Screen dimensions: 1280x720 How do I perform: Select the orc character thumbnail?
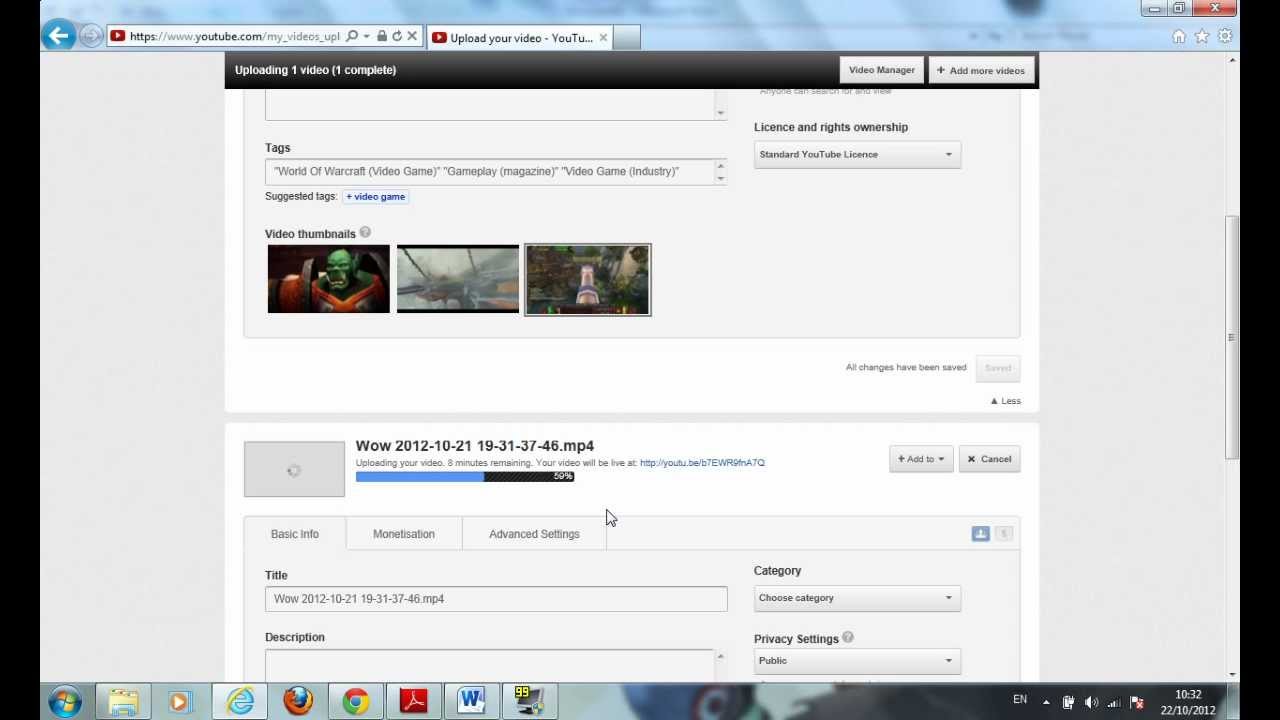pos(328,279)
